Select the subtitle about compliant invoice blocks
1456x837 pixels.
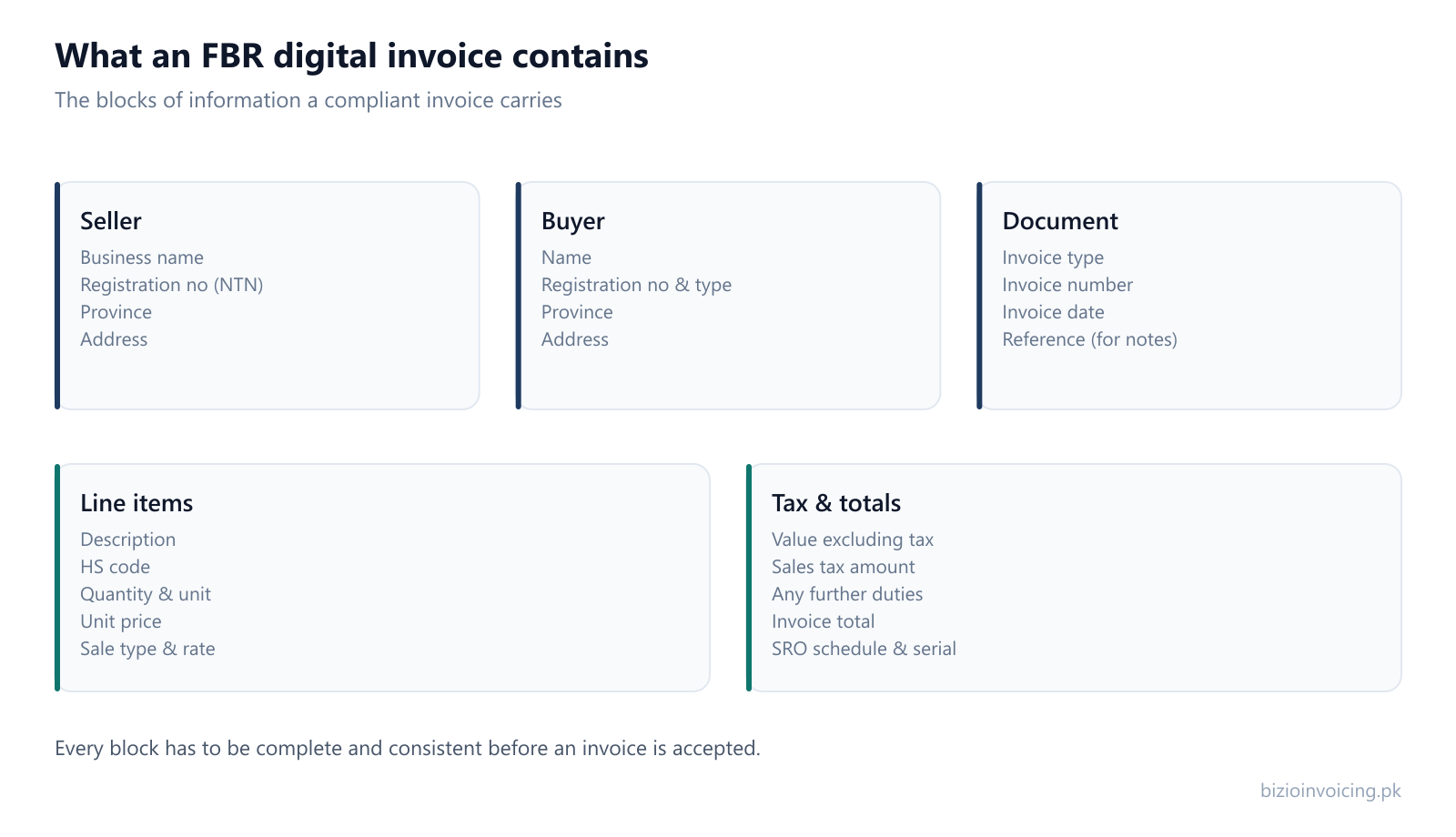[x=308, y=100]
